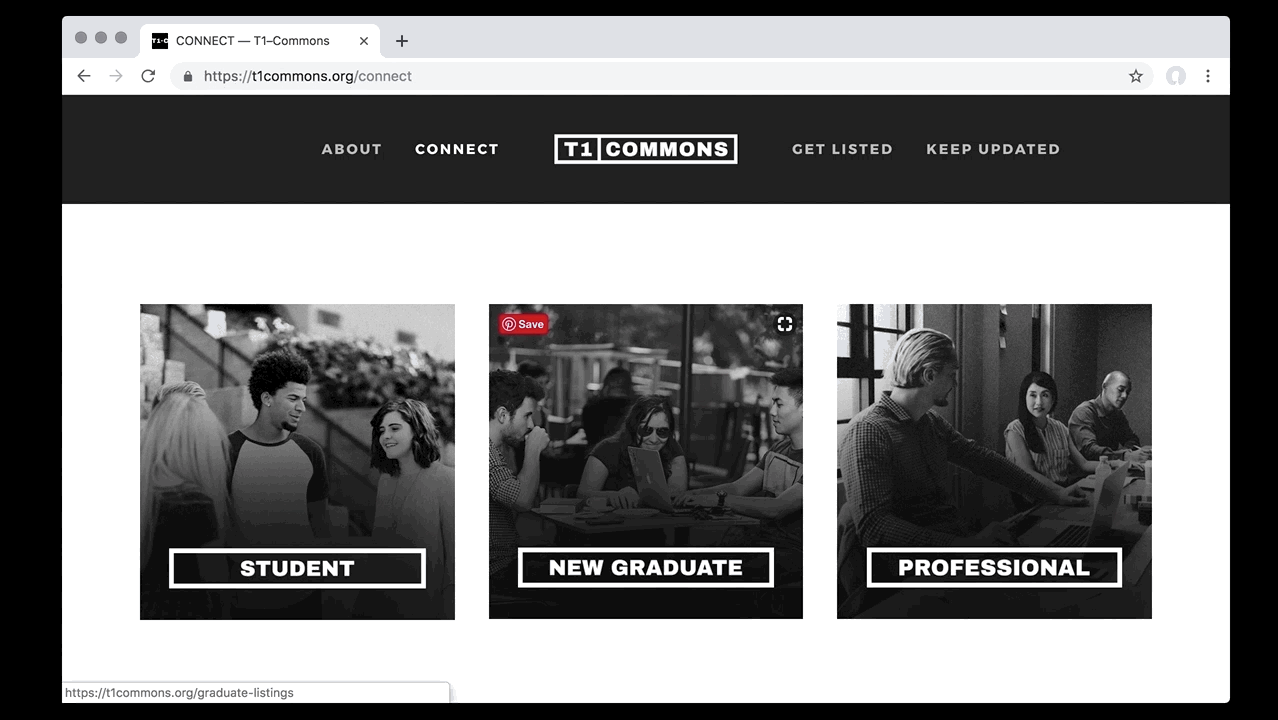This screenshot has height=720, width=1278.
Task: Open the user profile avatar icon
Action: pyautogui.click(x=1176, y=76)
